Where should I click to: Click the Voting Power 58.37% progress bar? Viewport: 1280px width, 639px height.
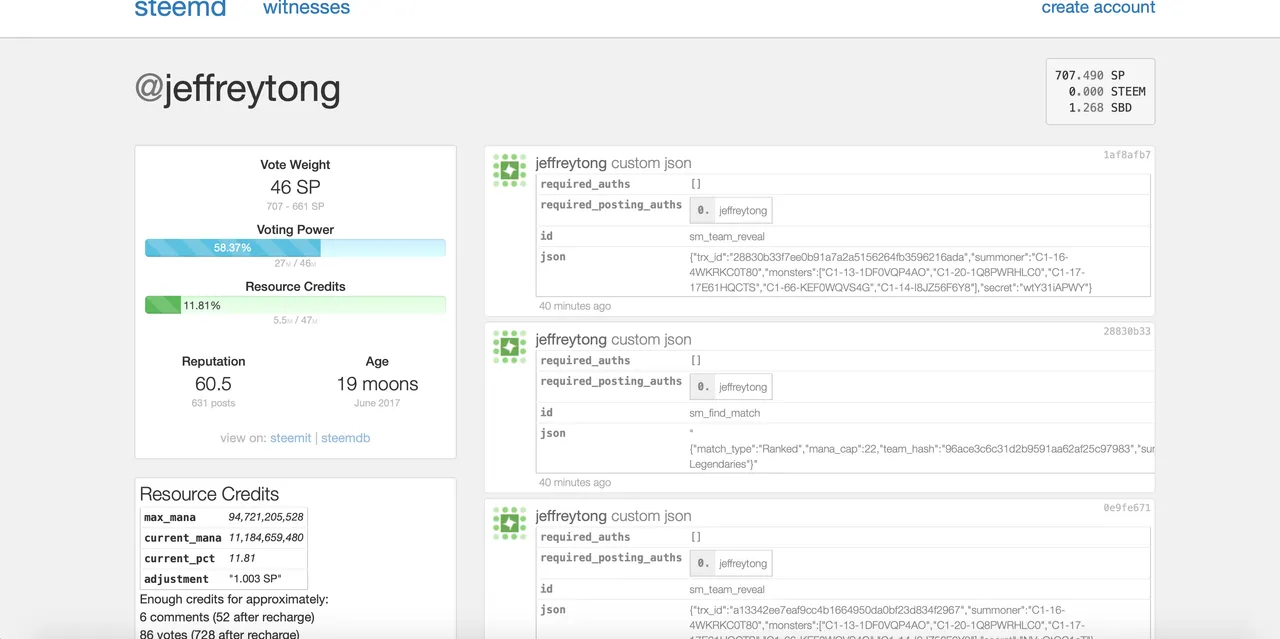tap(295, 248)
